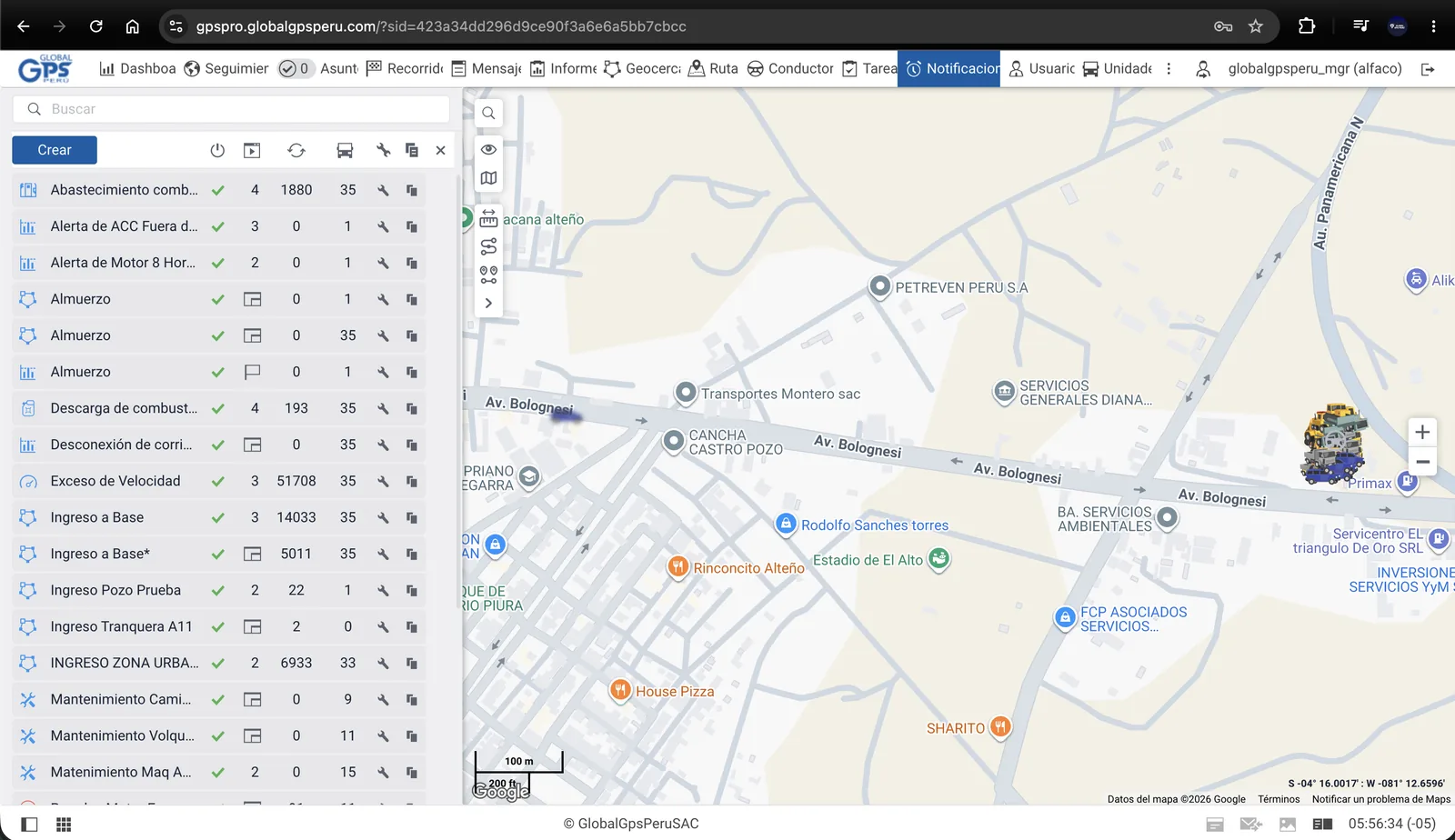Edit Mantenimiento Volqu... with wrench icon
The height and width of the screenshot is (840, 1455).
coord(383,735)
